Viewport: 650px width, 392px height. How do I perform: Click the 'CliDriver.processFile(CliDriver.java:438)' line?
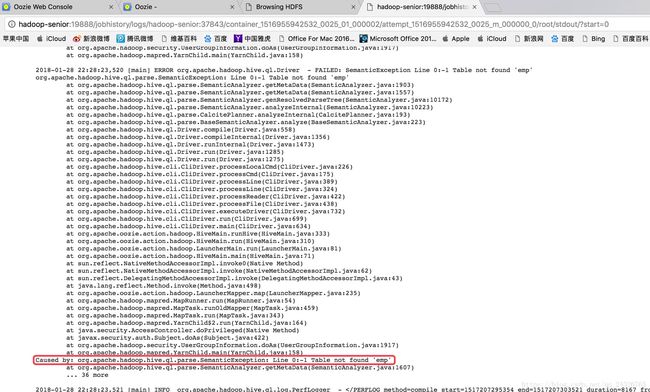point(202,204)
